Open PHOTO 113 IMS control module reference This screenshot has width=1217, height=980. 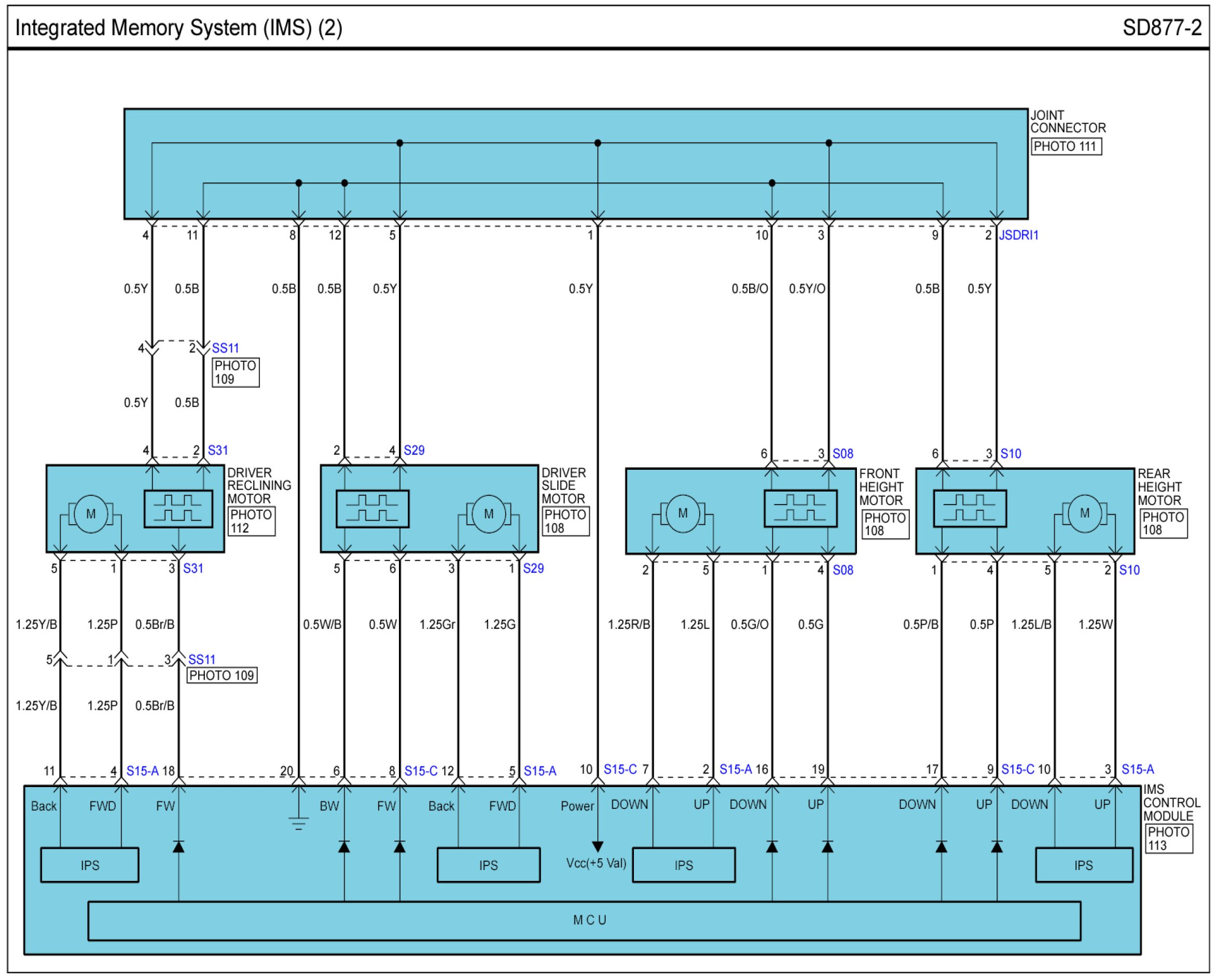coord(1168,839)
